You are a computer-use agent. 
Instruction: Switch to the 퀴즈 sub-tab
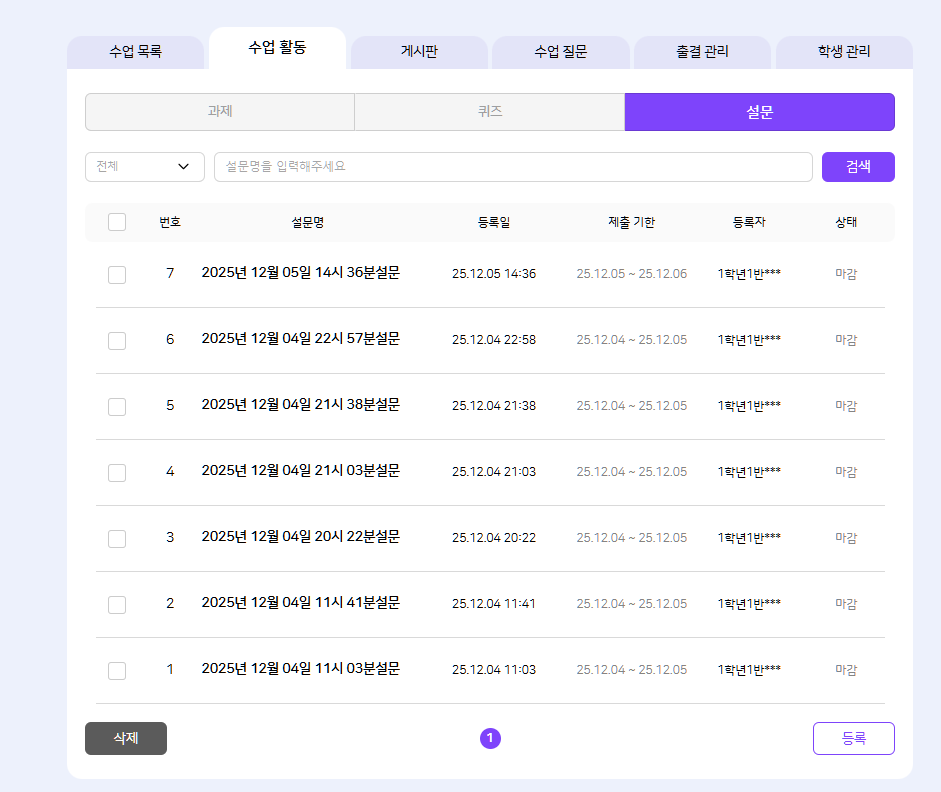click(489, 112)
